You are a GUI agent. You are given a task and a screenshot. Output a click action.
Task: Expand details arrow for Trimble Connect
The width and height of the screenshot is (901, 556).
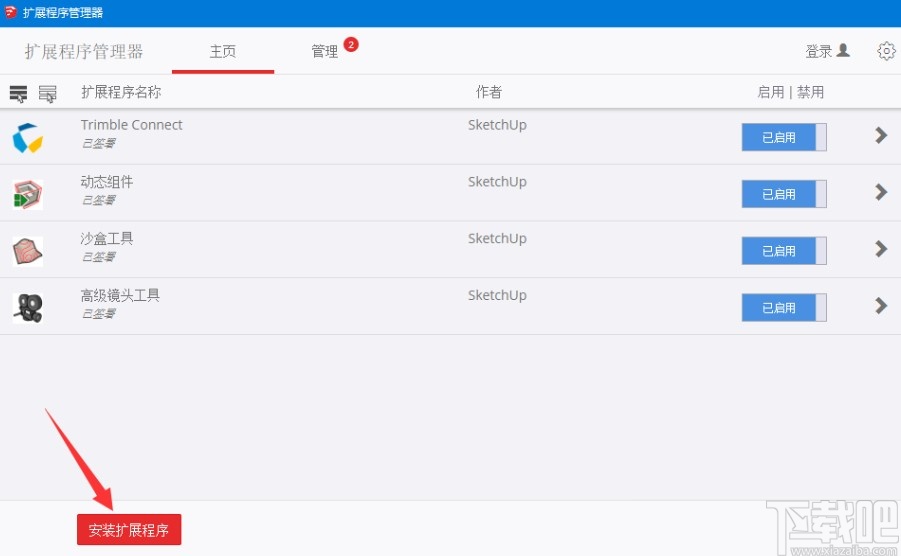[881, 136]
